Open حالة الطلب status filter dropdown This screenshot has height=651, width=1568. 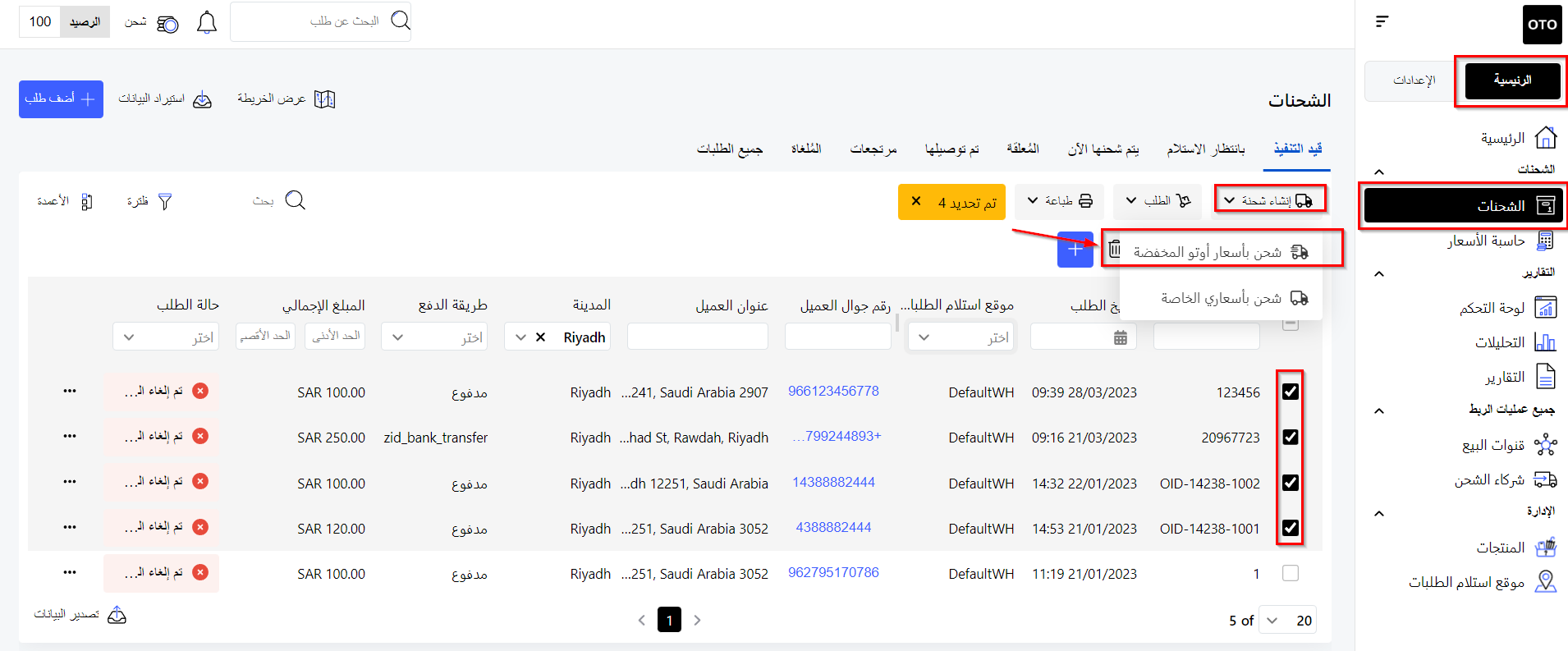click(x=166, y=337)
